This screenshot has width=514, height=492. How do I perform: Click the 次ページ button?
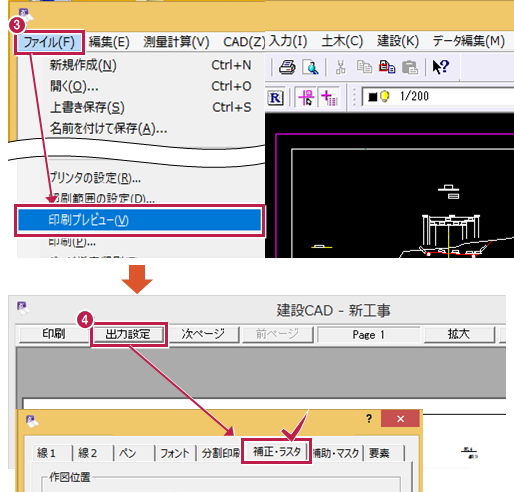[x=203, y=334]
